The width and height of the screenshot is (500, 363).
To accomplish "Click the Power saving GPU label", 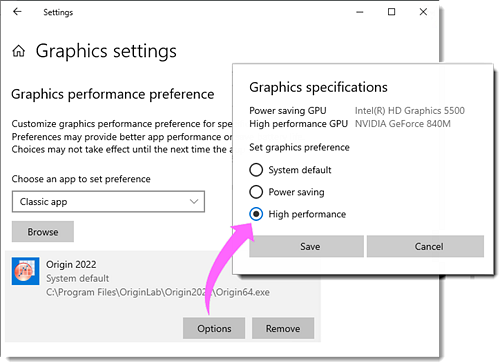I will click(288, 110).
